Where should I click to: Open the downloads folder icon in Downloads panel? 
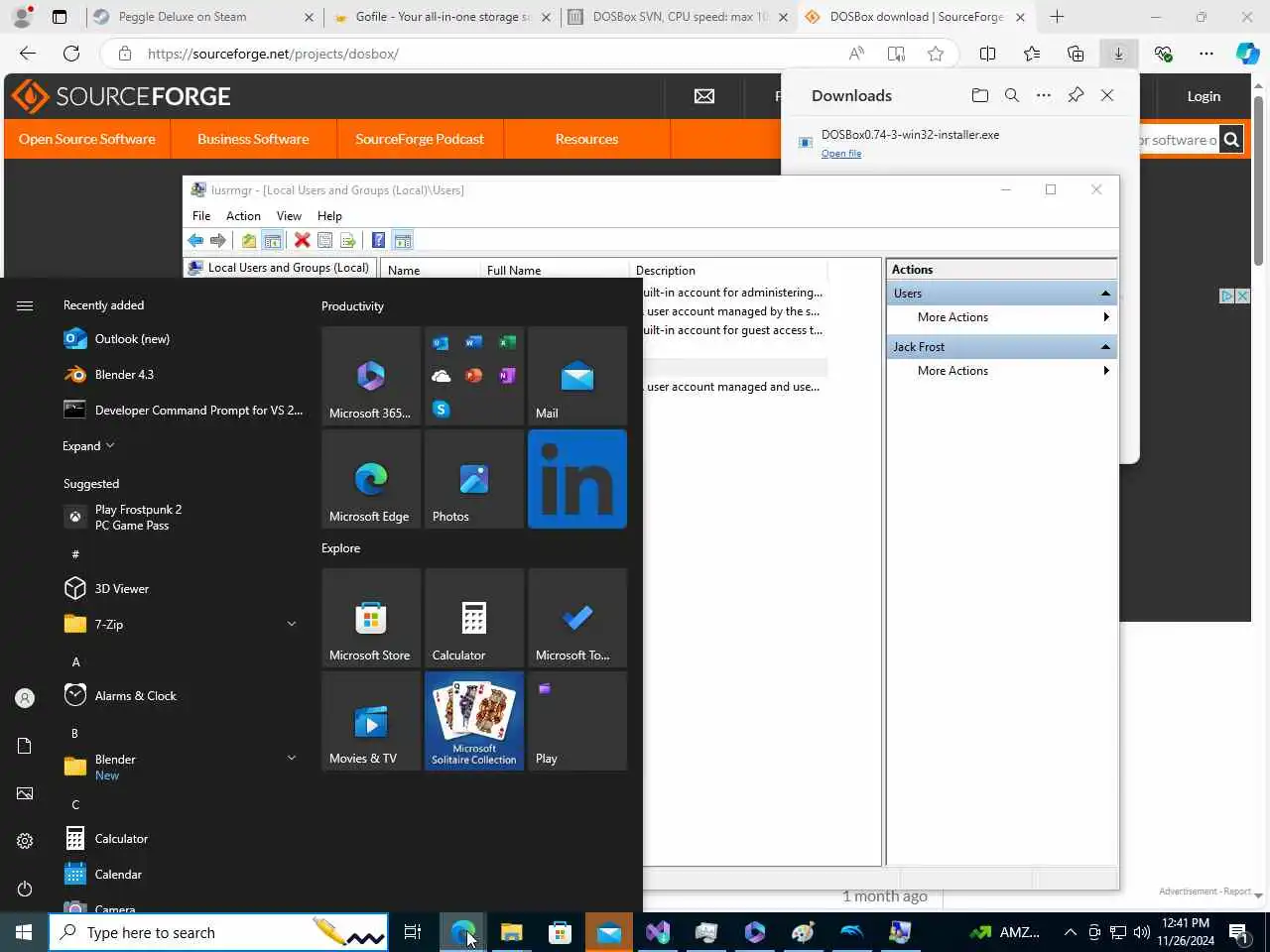980,95
